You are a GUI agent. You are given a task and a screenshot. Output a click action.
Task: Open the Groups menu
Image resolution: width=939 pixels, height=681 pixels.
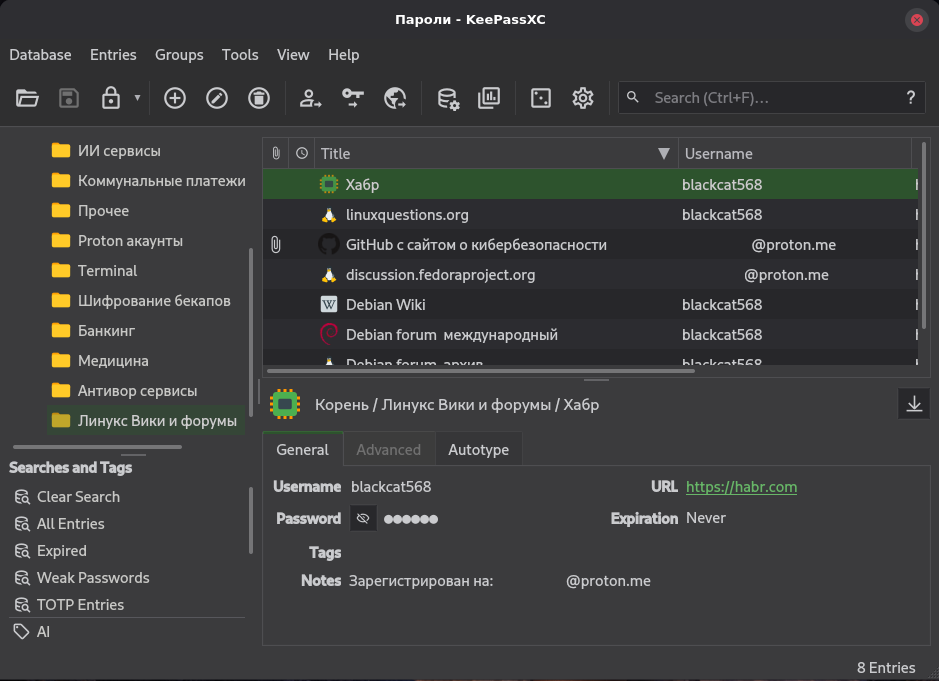click(179, 55)
